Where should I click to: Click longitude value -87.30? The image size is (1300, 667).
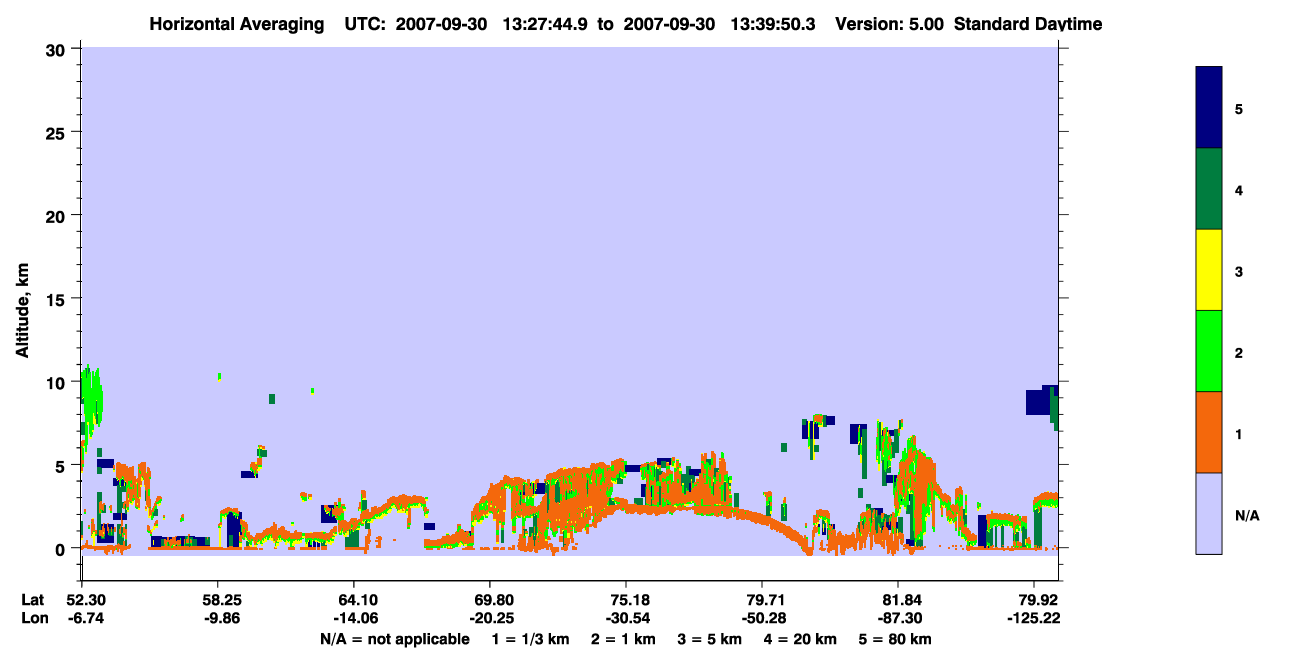click(x=899, y=618)
